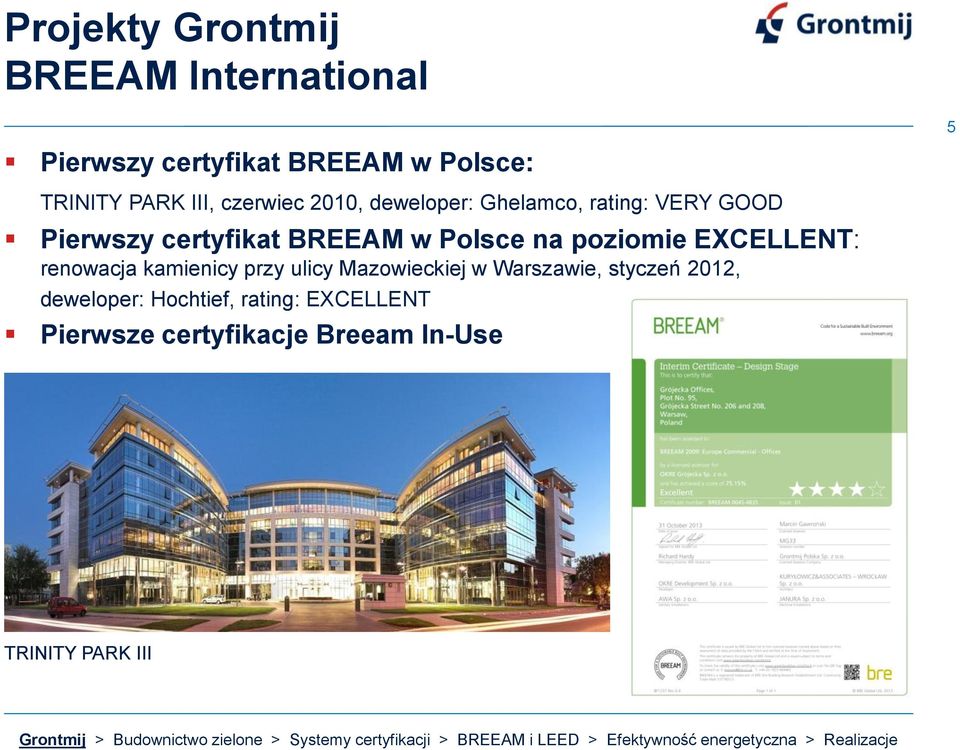Image resolution: width=960 pixels, height=750 pixels.
Task: Open BREEAM i LEED breadcrumb item
Action: click(518, 740)
